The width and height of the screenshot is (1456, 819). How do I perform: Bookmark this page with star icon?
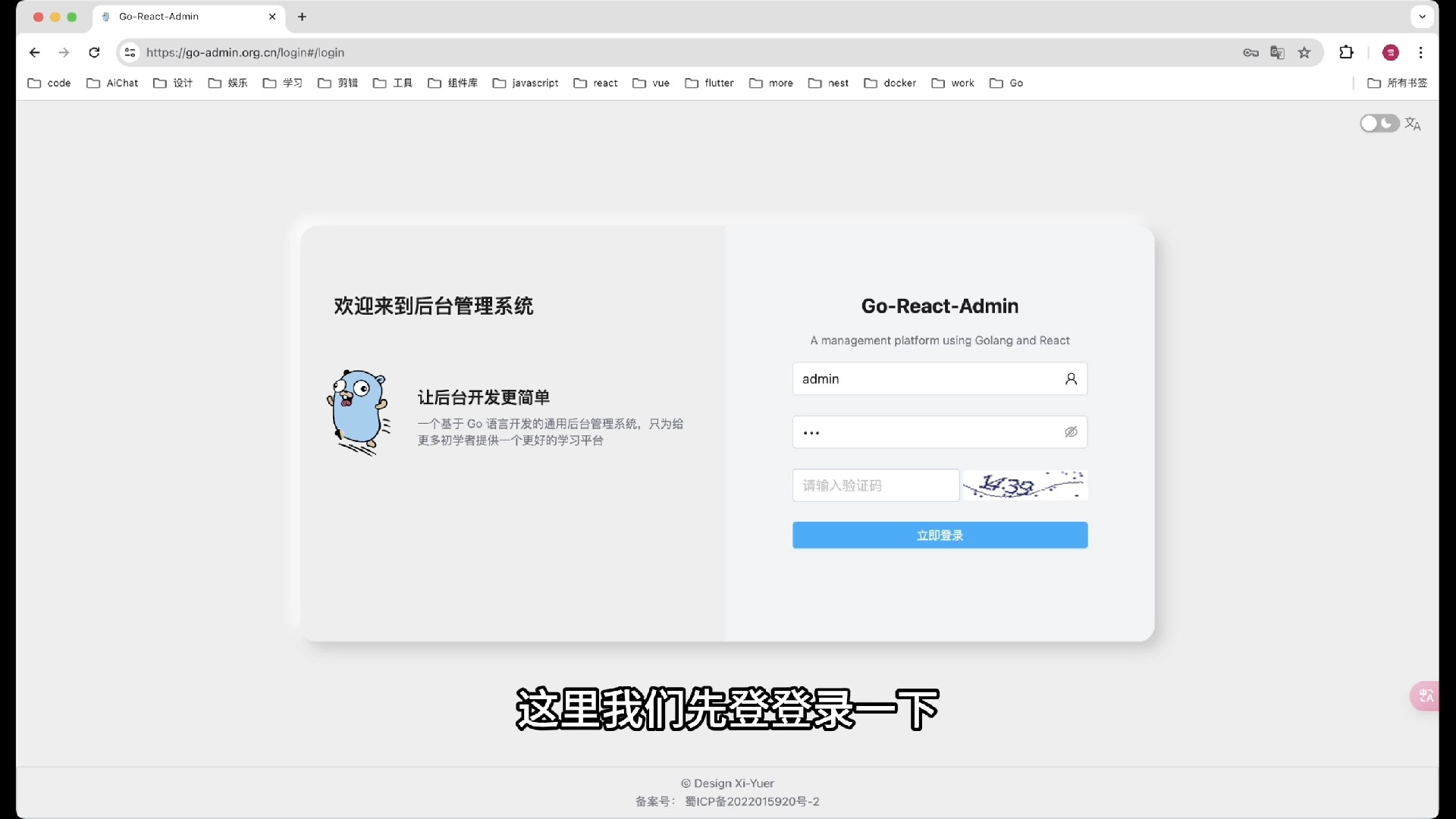pyautogui.click(x=1304, y=52)
